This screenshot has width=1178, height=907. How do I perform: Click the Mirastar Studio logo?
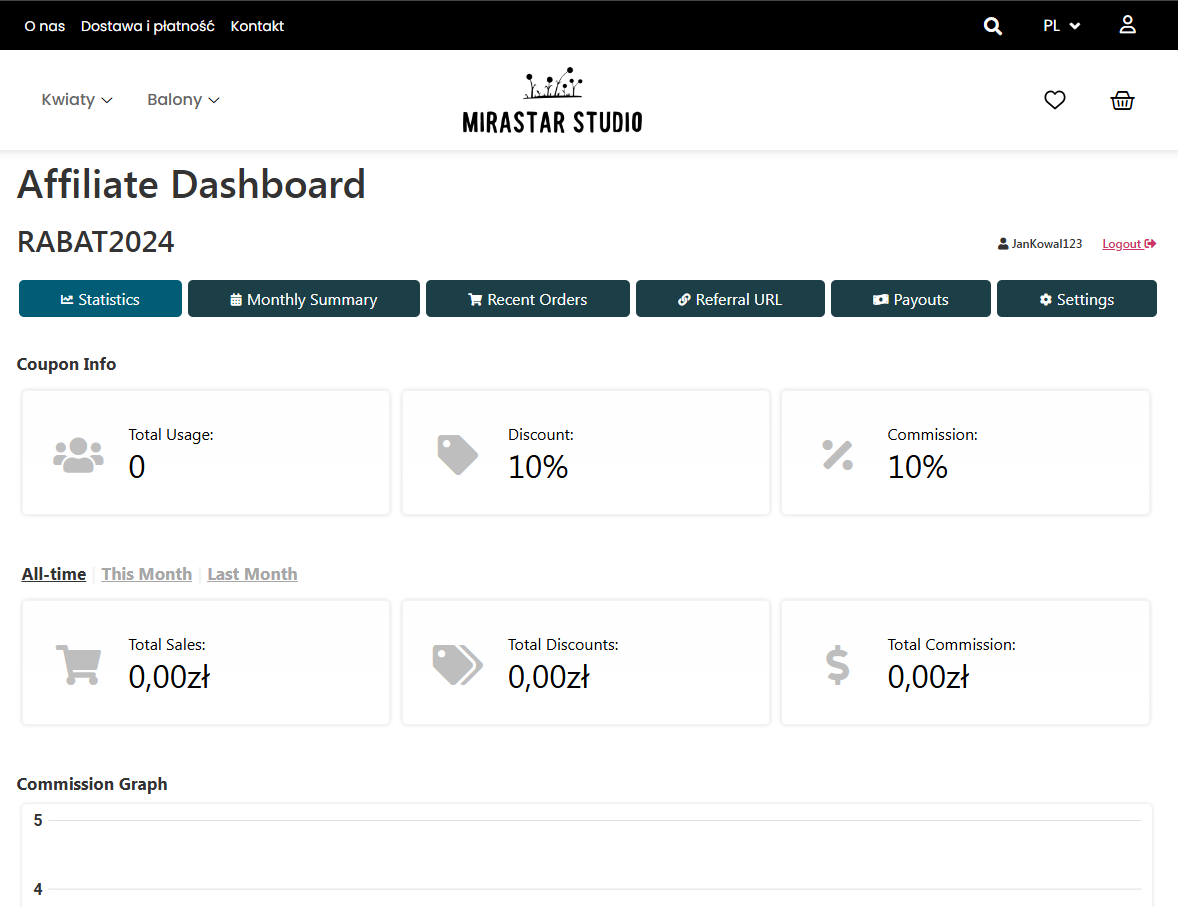coord(552,101)
